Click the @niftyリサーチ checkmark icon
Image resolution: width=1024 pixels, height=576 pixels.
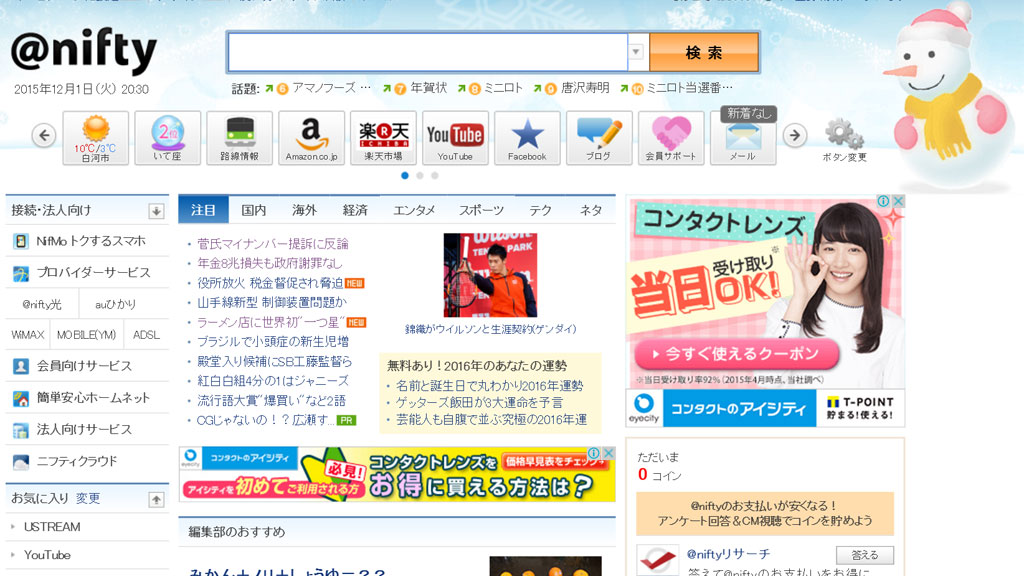(x=658, y=560)
